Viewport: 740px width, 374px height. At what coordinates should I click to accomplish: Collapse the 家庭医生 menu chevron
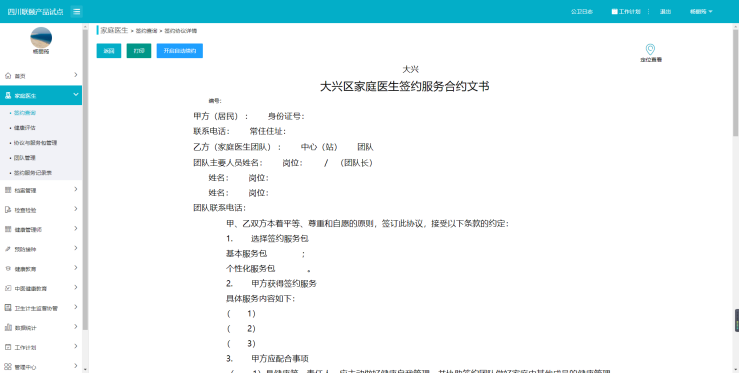pos(76,95)
